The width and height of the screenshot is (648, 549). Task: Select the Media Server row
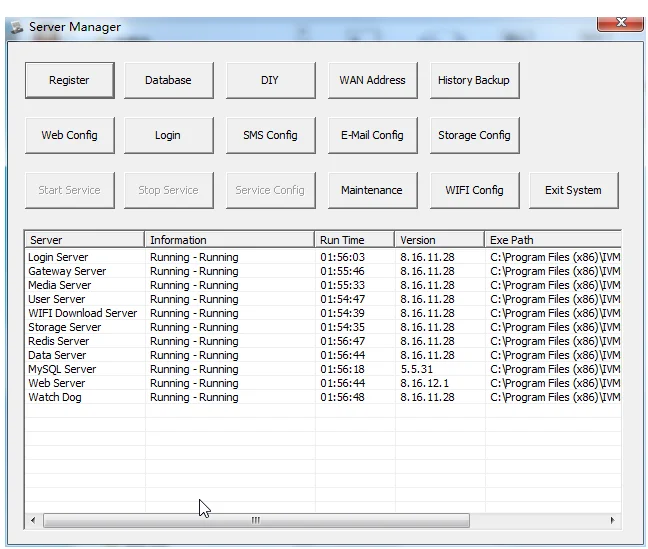click(x=323, y=285)
